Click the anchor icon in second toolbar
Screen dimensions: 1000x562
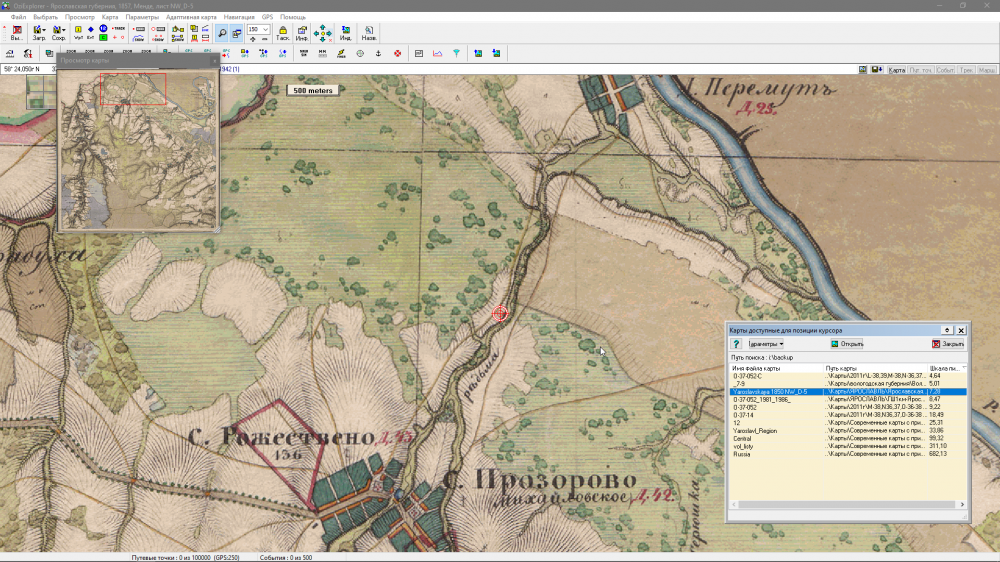tap(378, 53)
